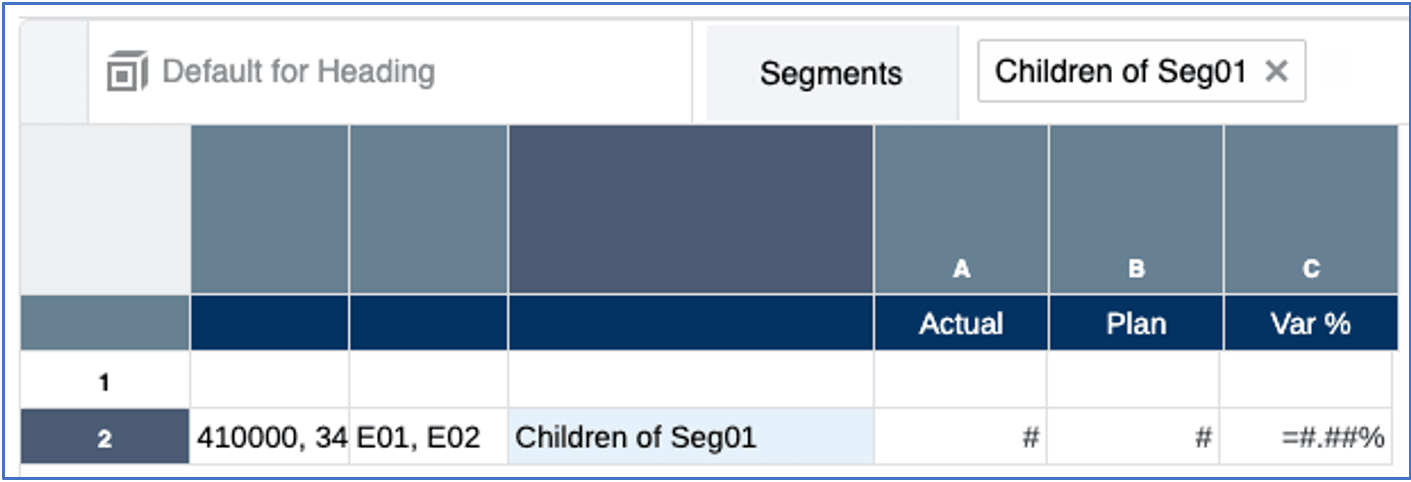1411x482 pixels.
Task: Select column B header
Action: (1135, 268)
